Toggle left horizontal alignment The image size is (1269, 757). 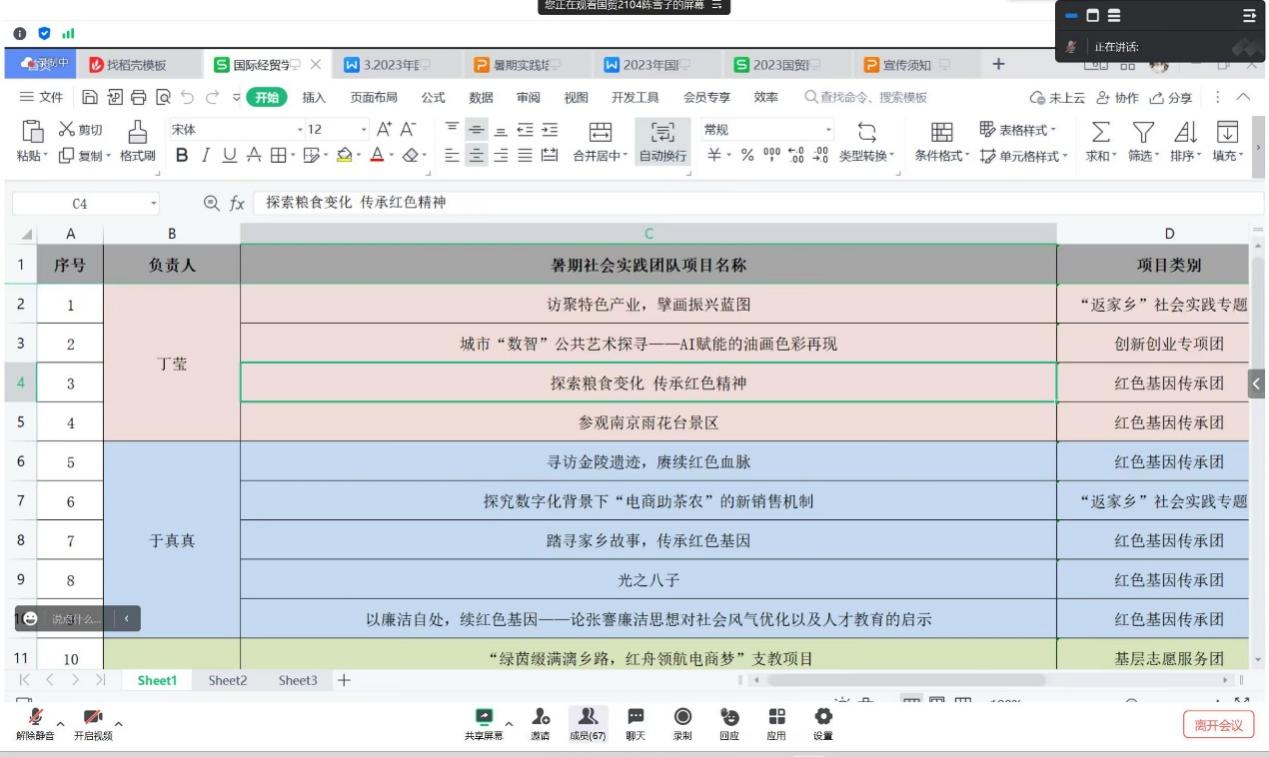pyautogui.click(x=451, y=155)
